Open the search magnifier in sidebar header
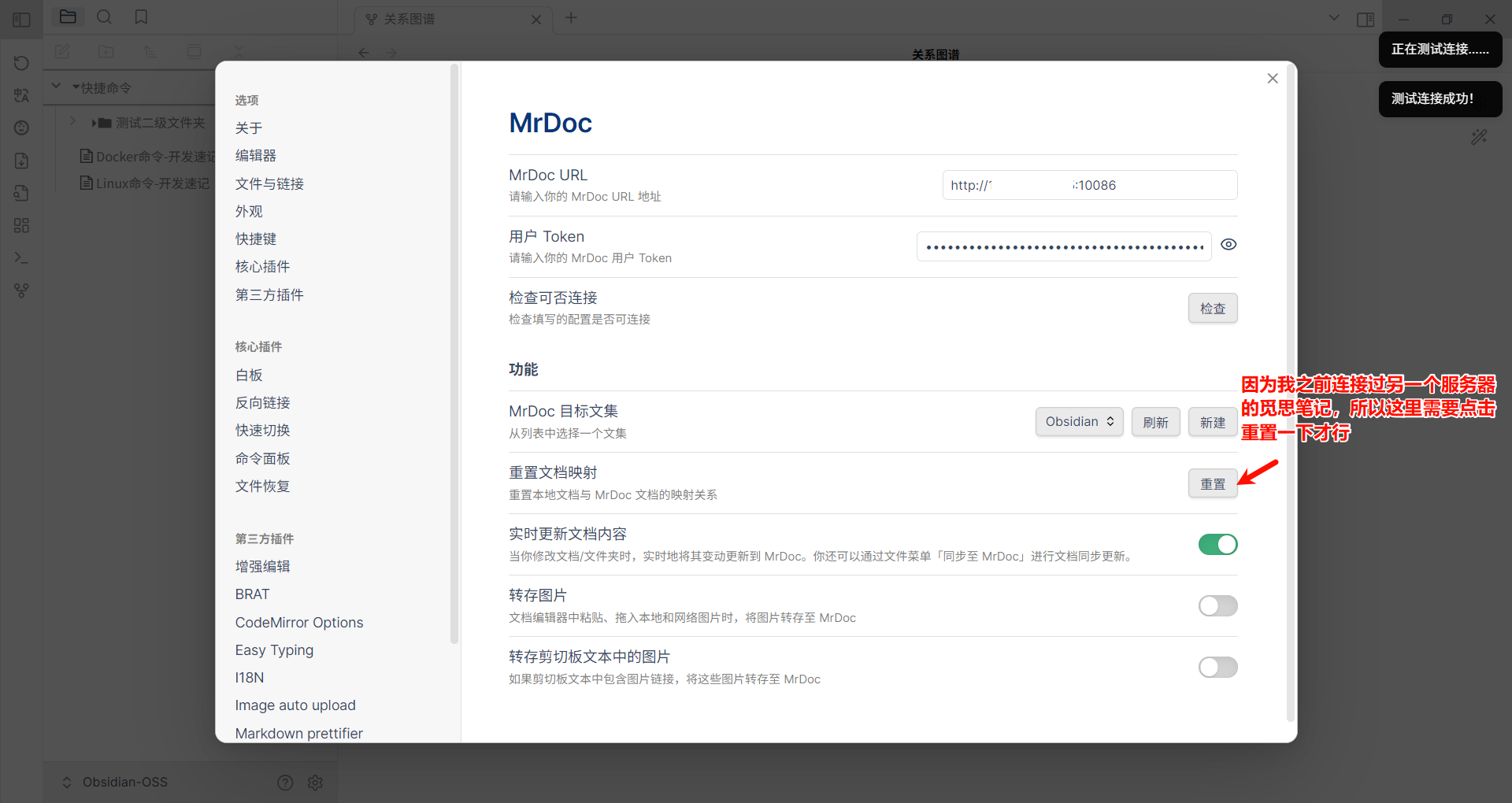1512x803 pixels. coord(104,17)
